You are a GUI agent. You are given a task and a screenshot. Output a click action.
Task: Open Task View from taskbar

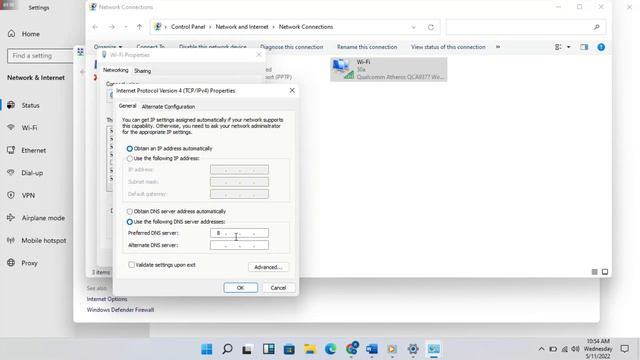(247, 349)
